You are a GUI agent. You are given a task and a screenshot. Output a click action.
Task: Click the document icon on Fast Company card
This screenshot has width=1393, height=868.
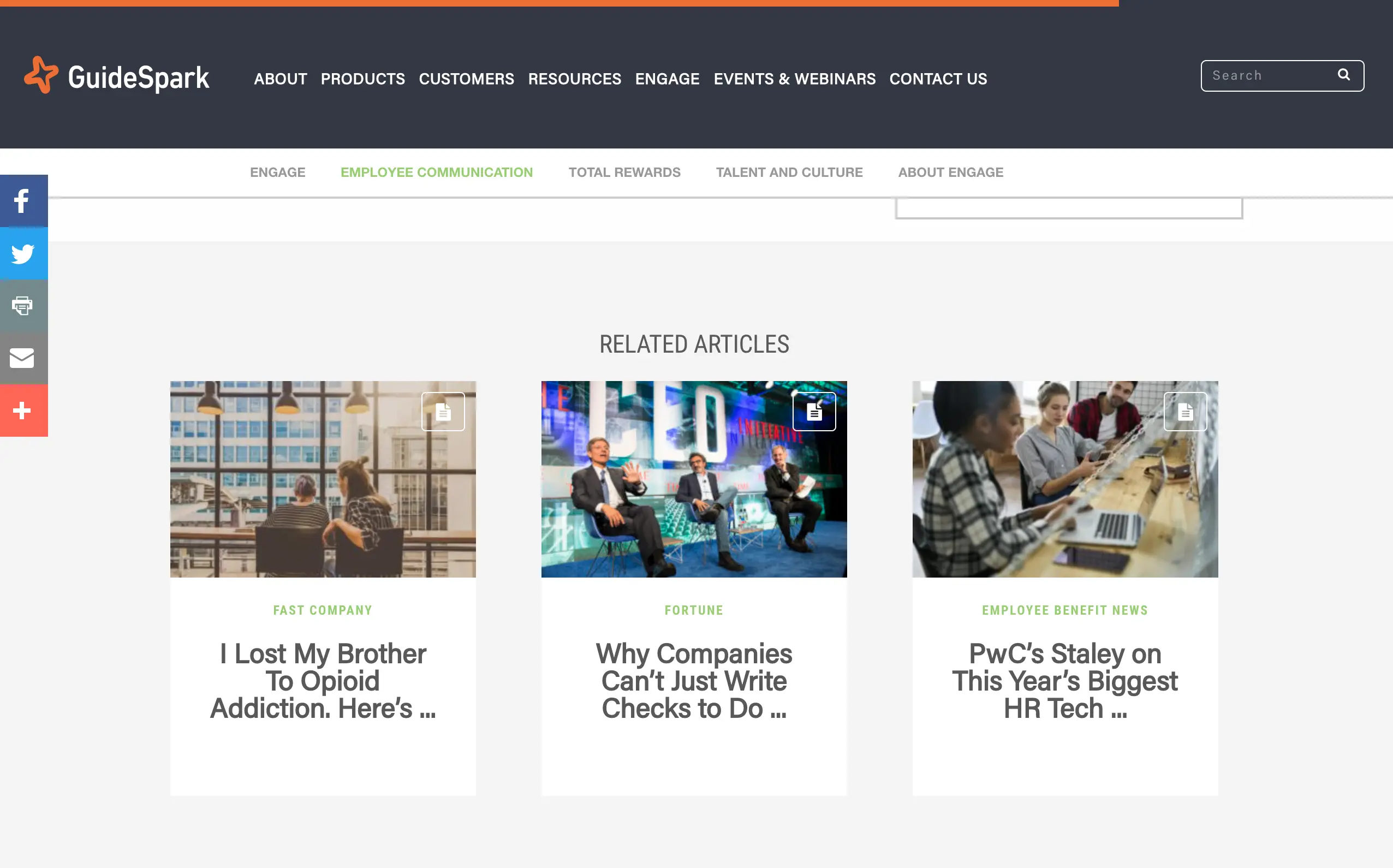pyautogui.click(x=443, y=412)
